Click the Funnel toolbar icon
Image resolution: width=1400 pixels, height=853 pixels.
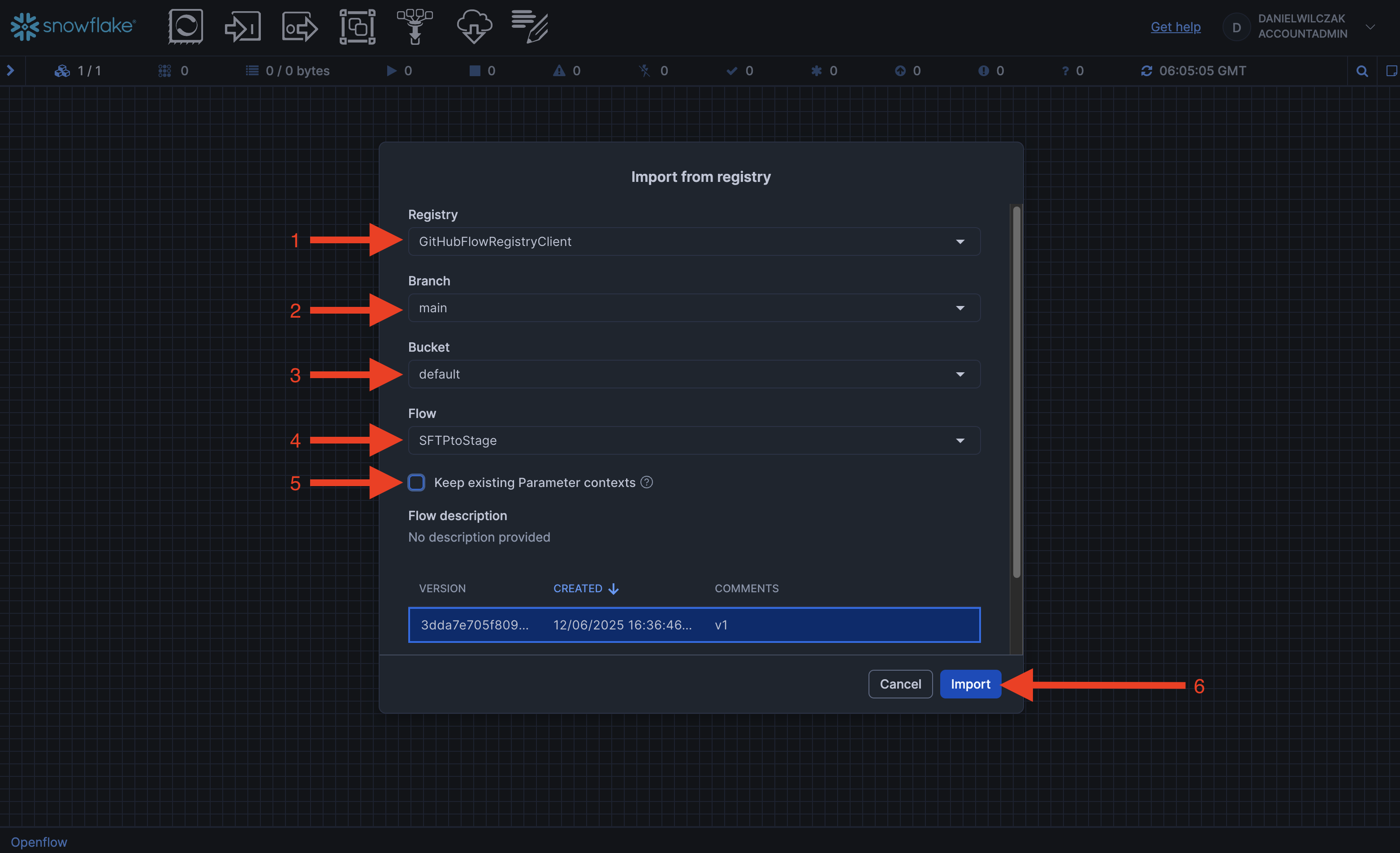click(415, 26)
